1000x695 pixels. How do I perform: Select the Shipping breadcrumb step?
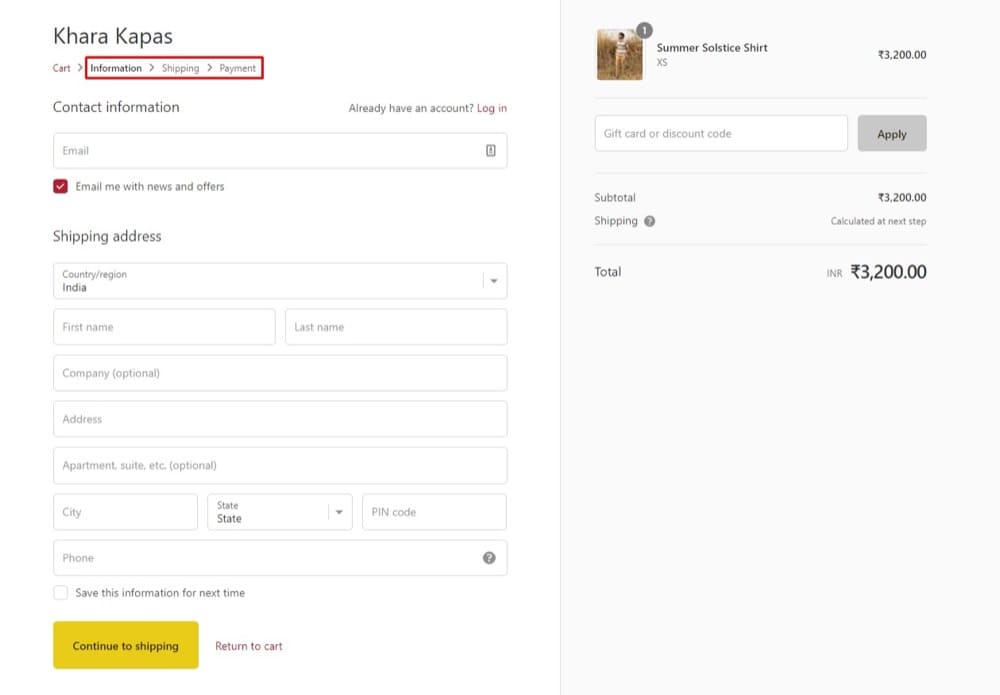pyautogui.click(x=180, y=68)
